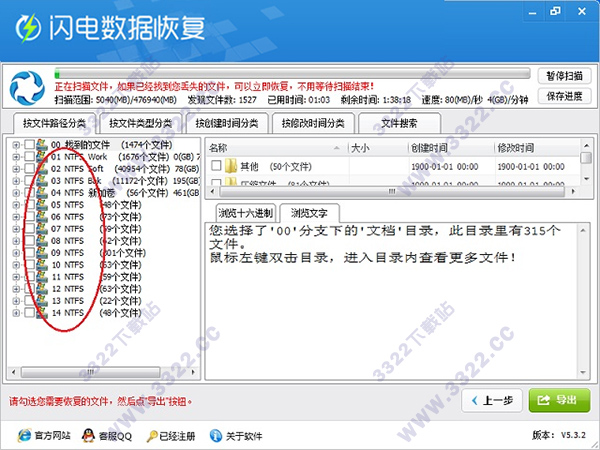The width and height of the screenshot is (600, 450).
Task: Click the drive icon of 13 NTFS
Action: pyautogui.click(x=42, y=301)
